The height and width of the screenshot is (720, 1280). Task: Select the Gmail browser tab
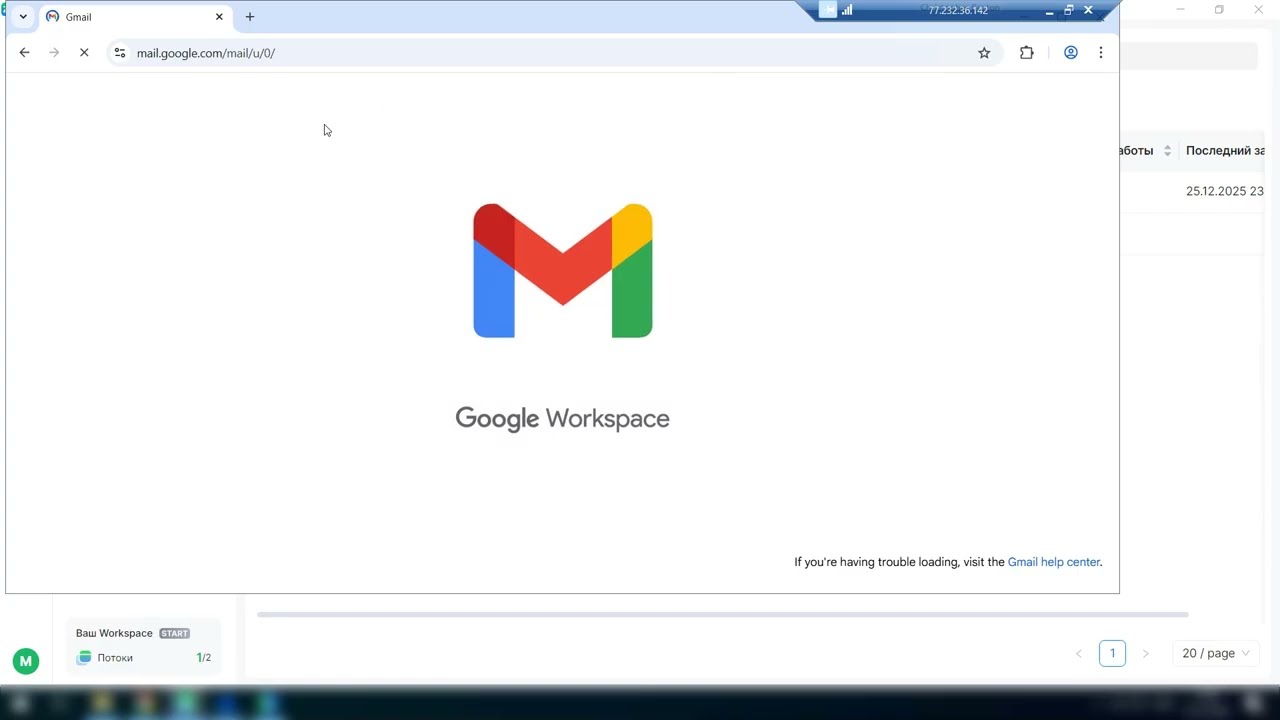click(x=135, y=17)
